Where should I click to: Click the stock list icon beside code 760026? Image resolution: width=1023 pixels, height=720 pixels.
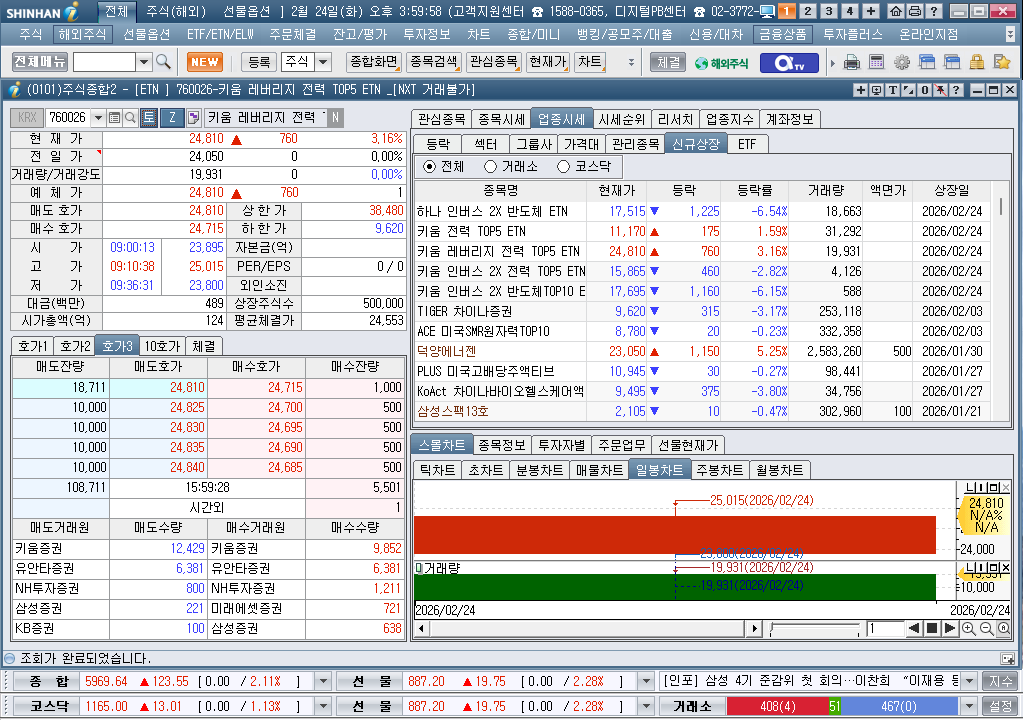tap(114, 117)
